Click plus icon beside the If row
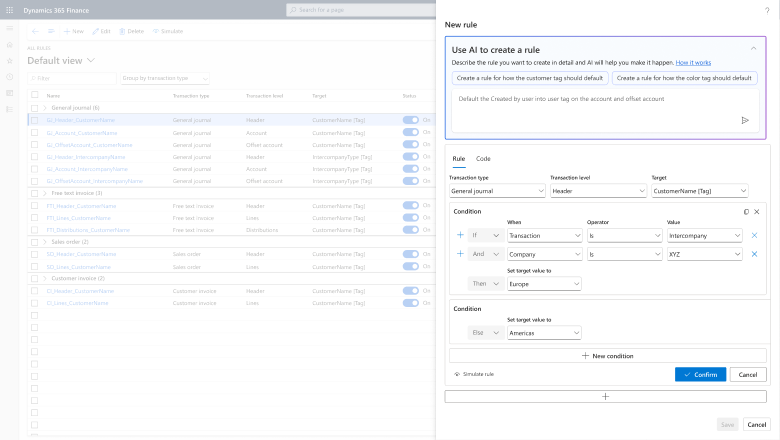780x440 pixels. pyautogui.click(x=460, y=236)
